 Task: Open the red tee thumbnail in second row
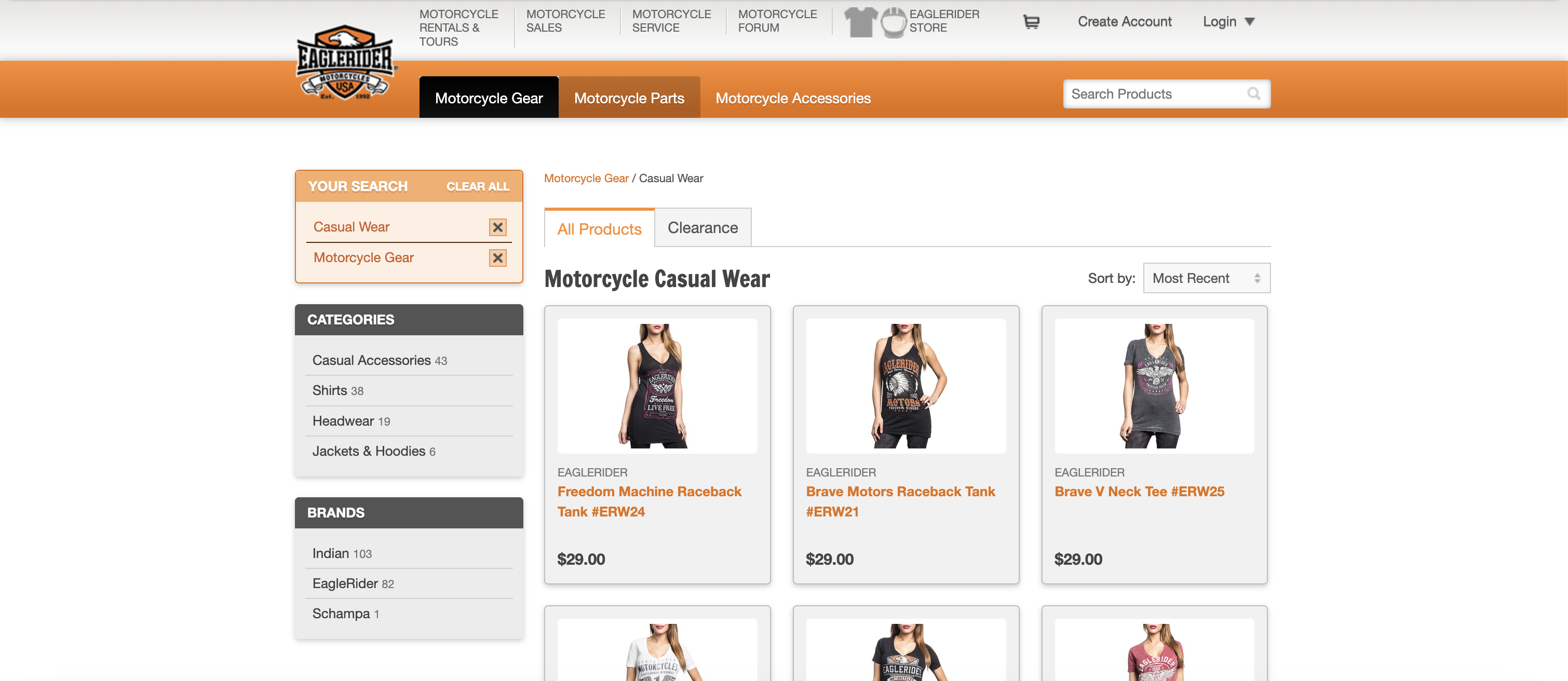[x=1154, y=650]
